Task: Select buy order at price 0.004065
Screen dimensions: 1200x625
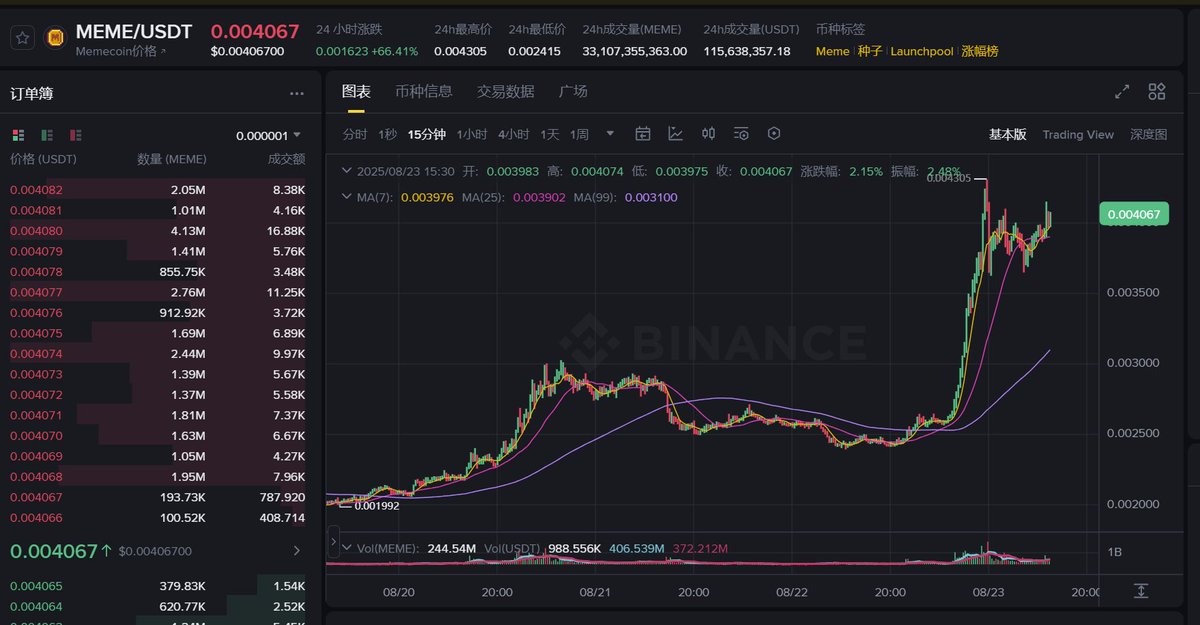Action: click(158, 586)
